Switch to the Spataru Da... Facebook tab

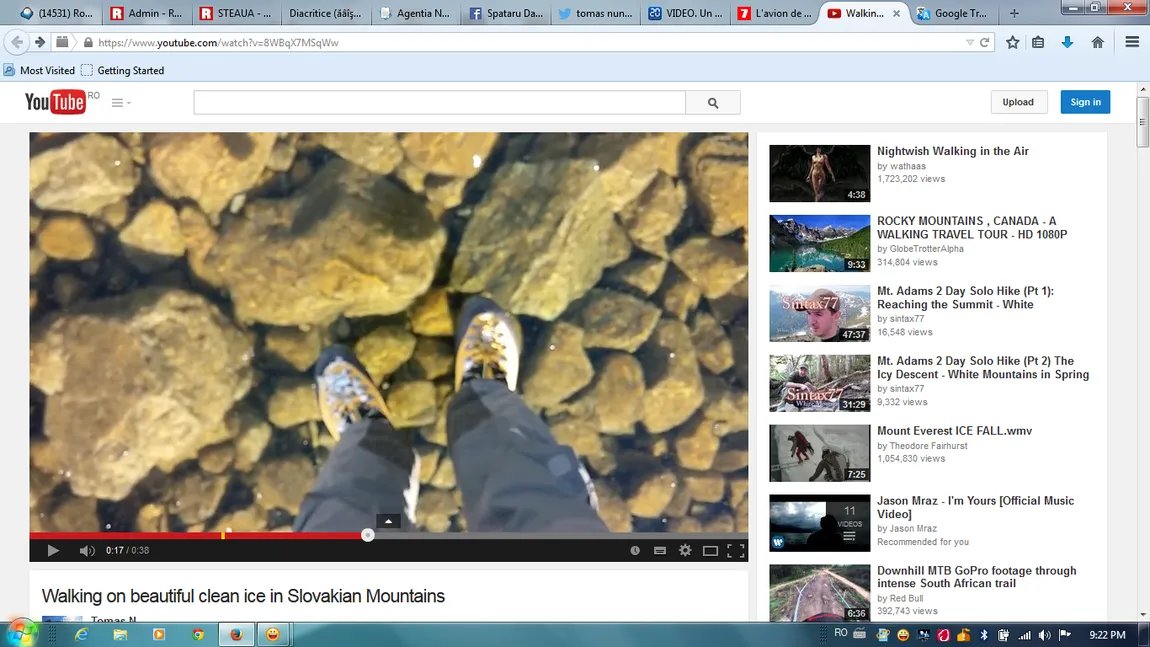(x=506, y=13)
